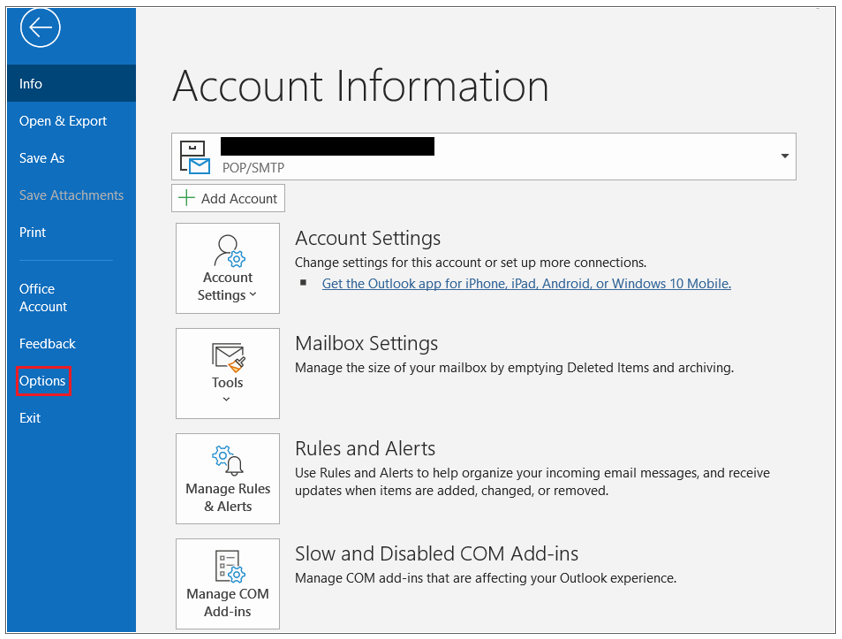Click the Slow and Disabled COM Add-ins heading
This screenshot has width=842, height=639.
point(437,554)
